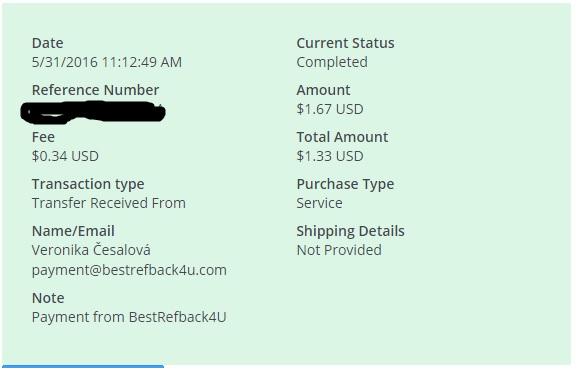
Task: Select the date 5/31/2016 11:12:49 AM text
Action: (107, 62)
